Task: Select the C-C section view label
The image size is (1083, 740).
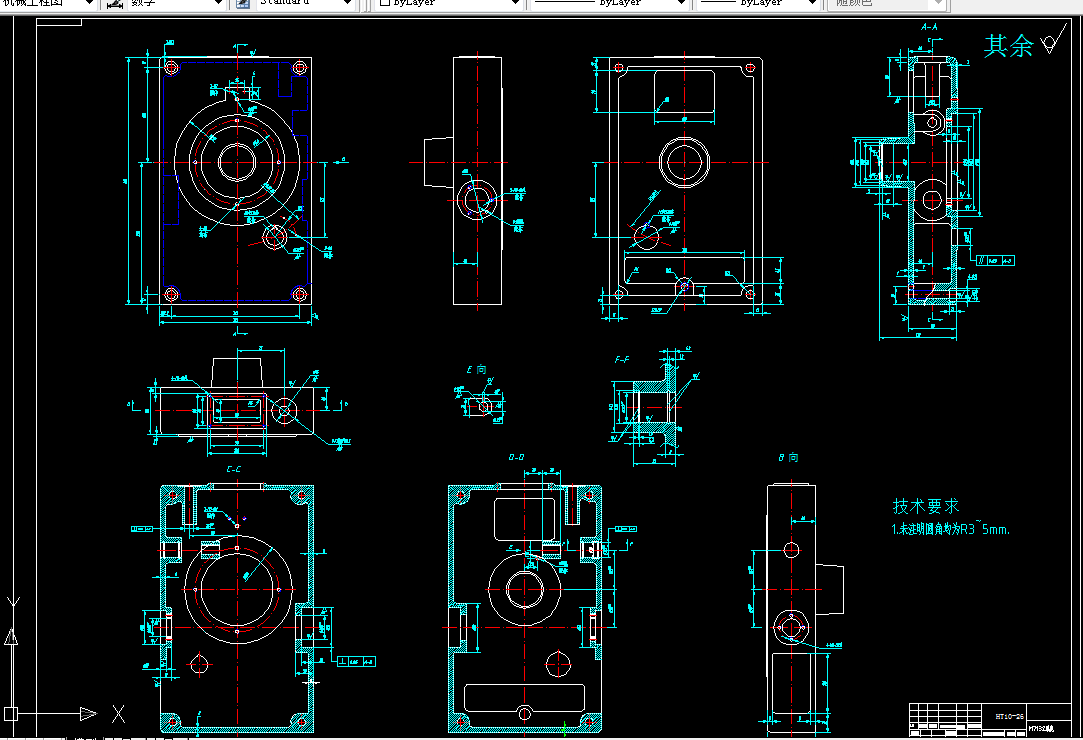Action: (234, 469)
